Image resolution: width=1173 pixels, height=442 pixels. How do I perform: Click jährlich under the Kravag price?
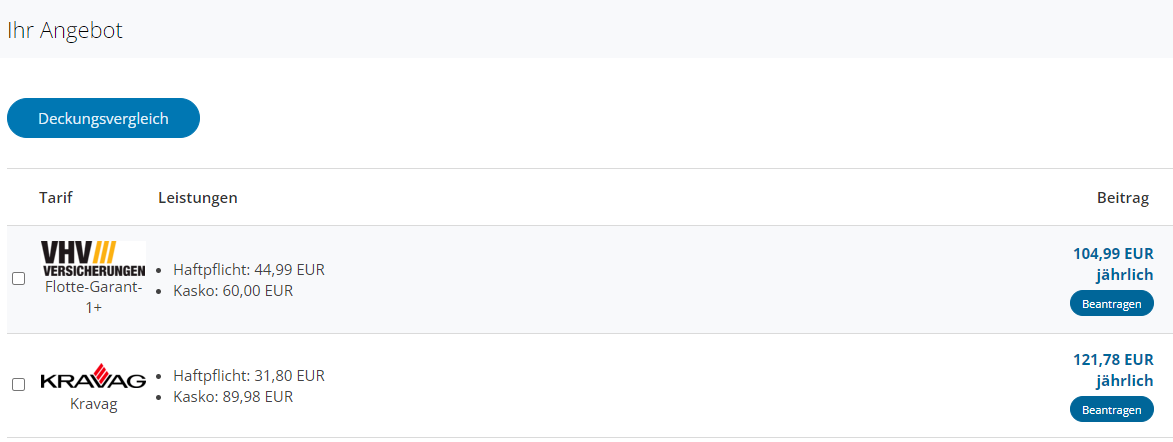(1125, 381)
